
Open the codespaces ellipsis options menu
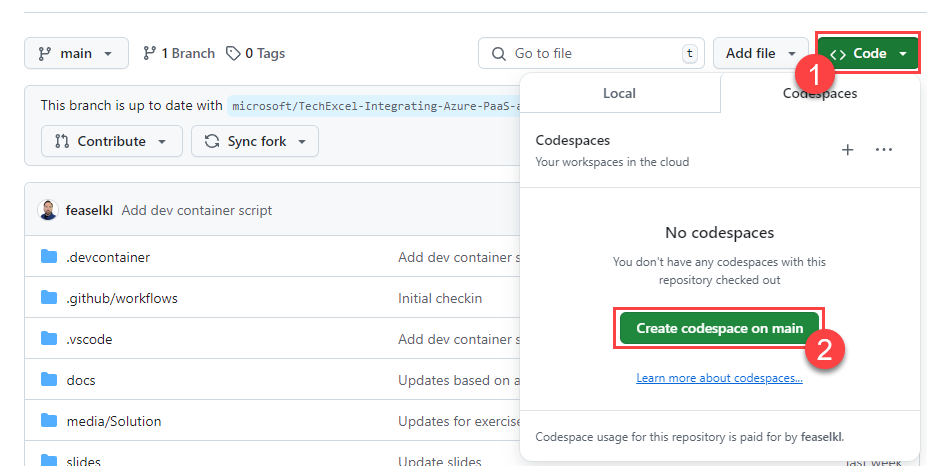coord(883,150)
